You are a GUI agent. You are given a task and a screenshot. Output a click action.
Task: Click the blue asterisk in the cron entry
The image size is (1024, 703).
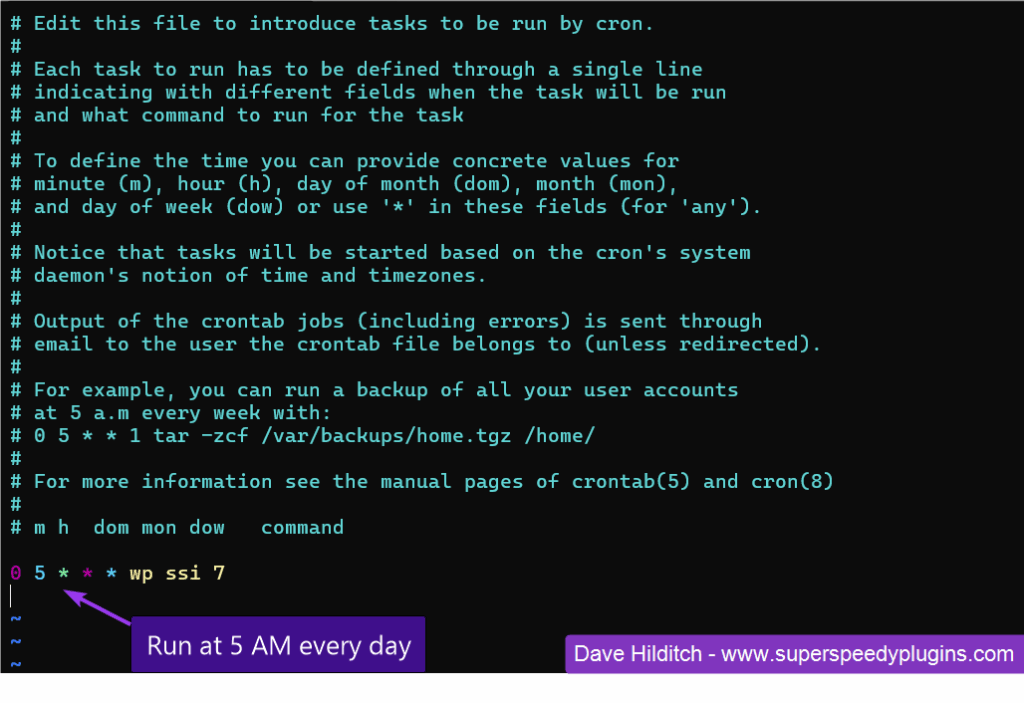click(x=111, y=573)
